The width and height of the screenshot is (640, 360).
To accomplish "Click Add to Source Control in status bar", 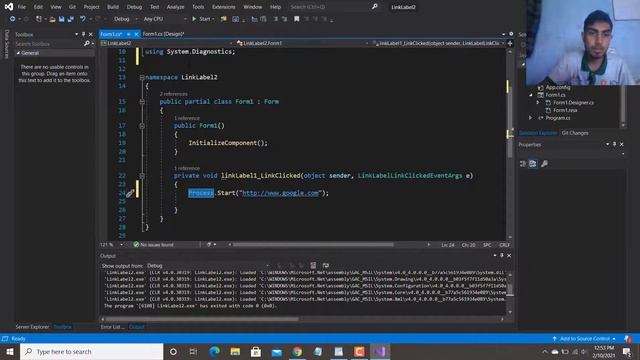I will pyautogui.click(x=584, y=338).
